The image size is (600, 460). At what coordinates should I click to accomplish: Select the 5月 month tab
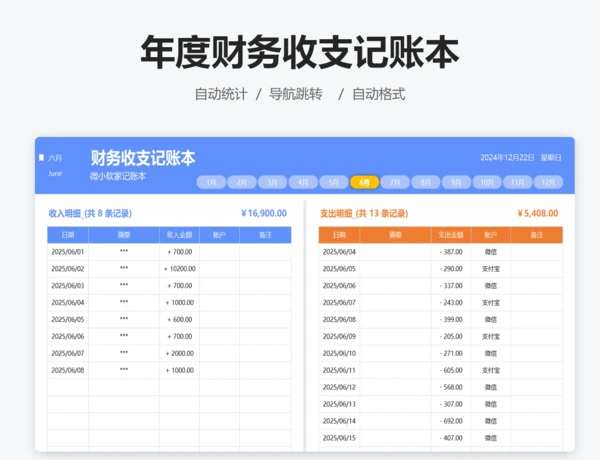334,182
